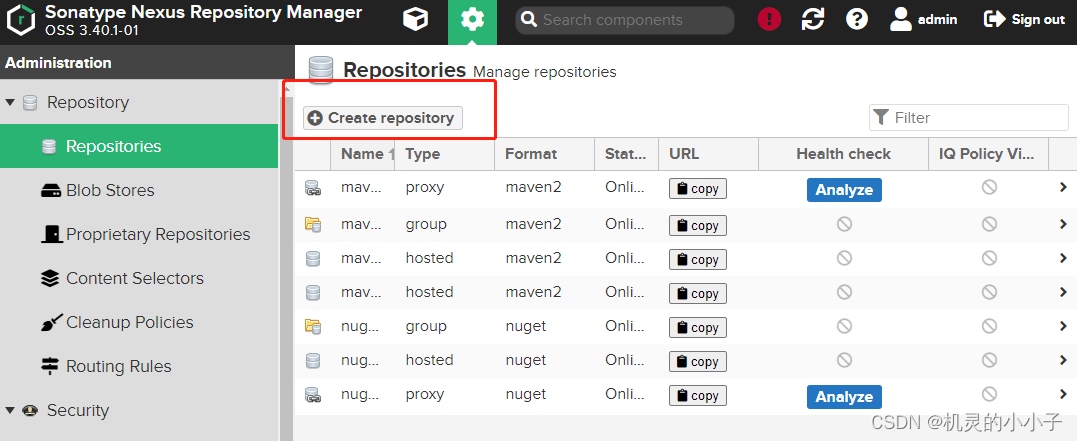Screen dimensions: 1077x441
Task: Open the Help question mark menu
Action: point(857,19)
